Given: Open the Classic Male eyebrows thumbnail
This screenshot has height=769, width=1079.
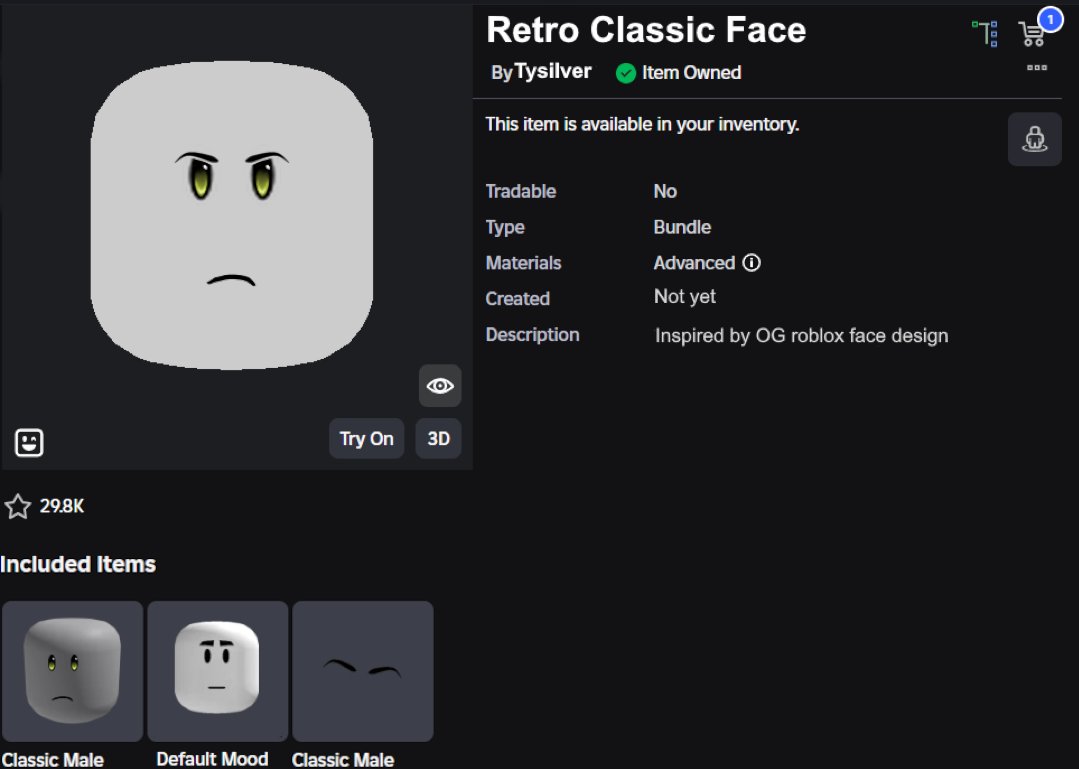Looking at the screenshot, I should coord(363,671).
